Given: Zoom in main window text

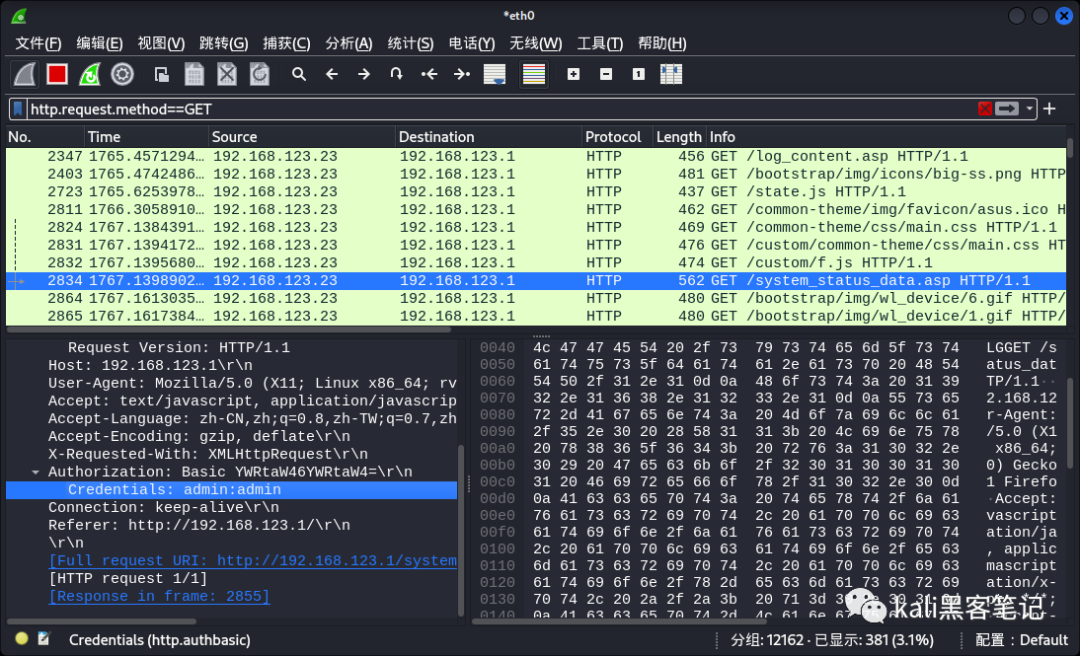Looking at the screenshot, I should pos(573,74).
